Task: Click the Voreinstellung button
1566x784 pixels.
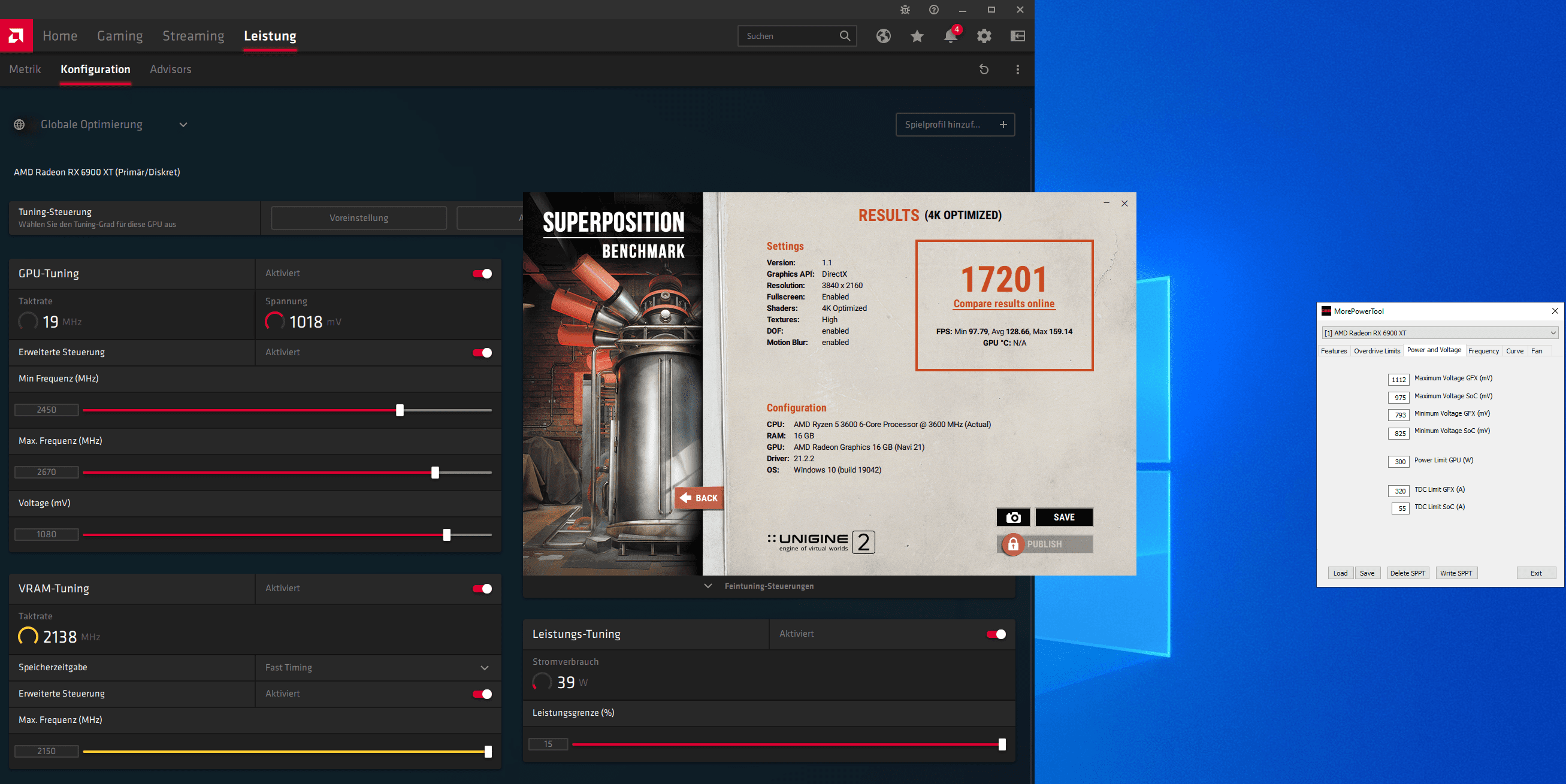Action: click(x=359, y=217)
